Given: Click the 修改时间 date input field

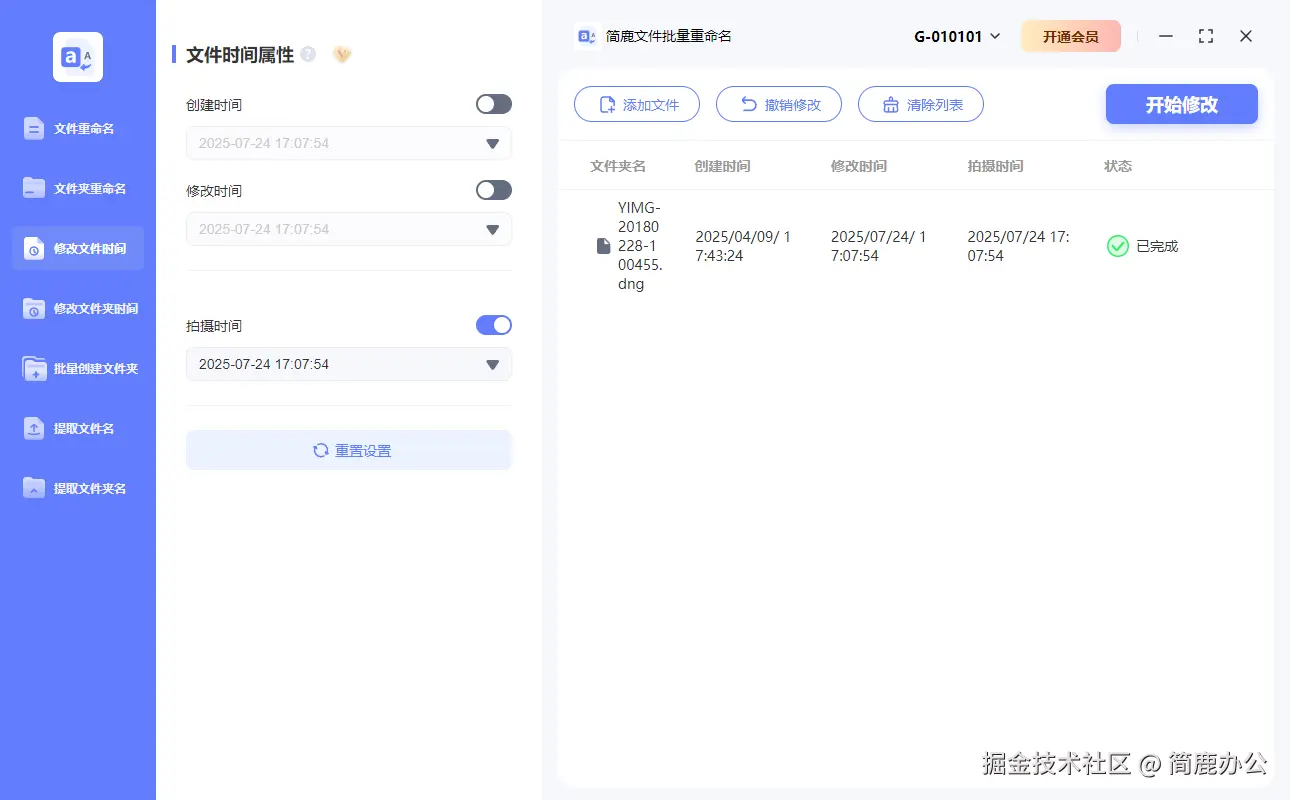Looking at the screenshot, I should pyautogui.click(x=349, y=229).
